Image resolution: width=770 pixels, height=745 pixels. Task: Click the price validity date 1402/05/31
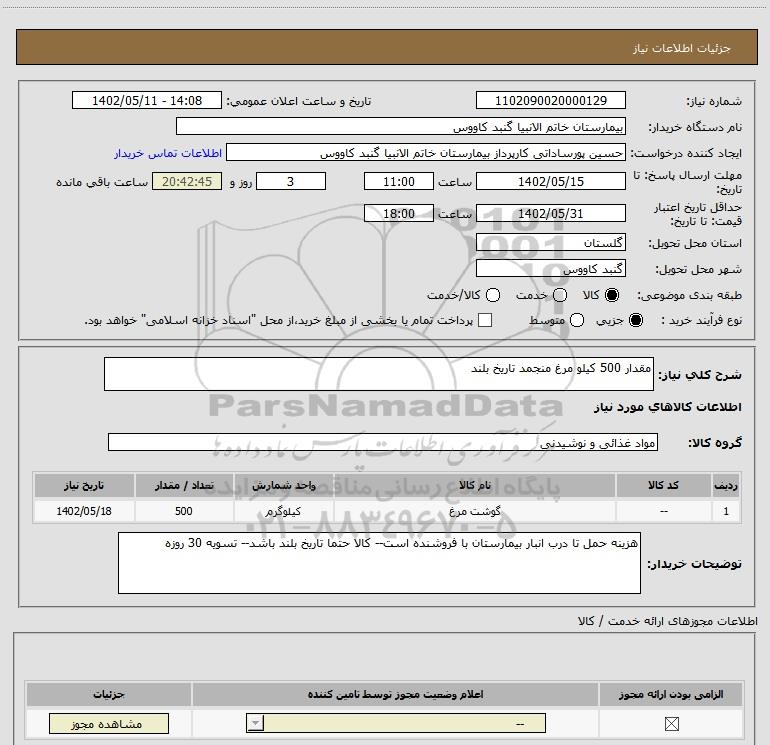pos(550,213)
